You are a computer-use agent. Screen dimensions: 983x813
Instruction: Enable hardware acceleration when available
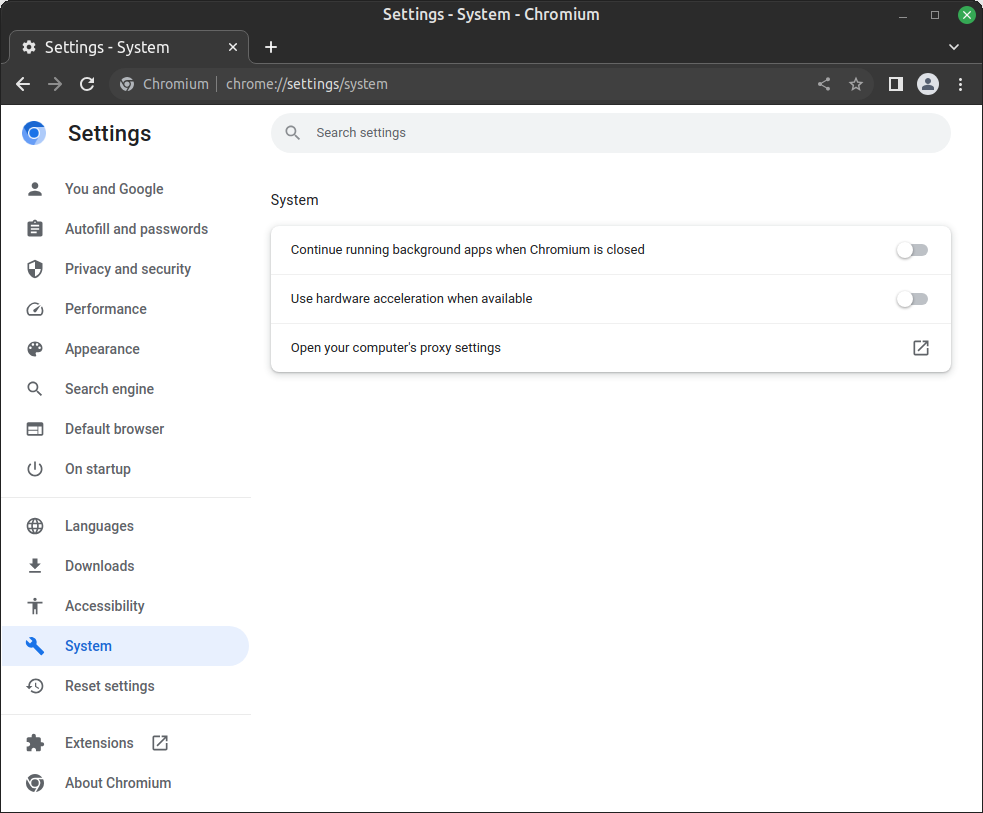click(x=912, y=299)
